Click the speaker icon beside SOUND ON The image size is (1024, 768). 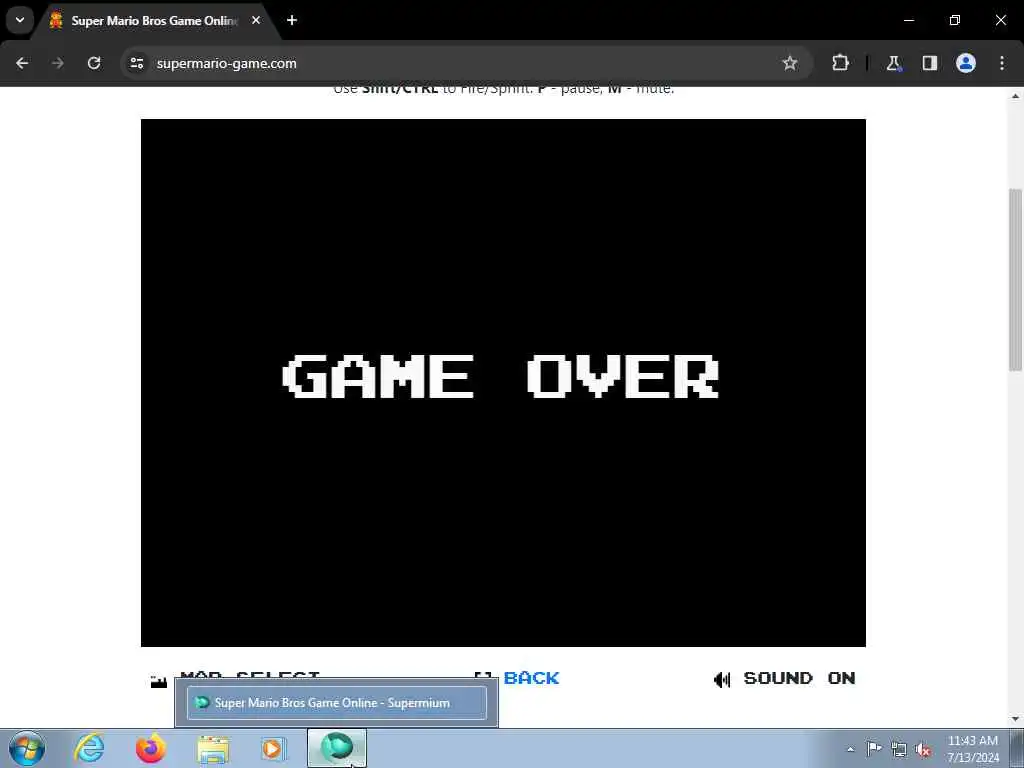[x=722, y=680]
